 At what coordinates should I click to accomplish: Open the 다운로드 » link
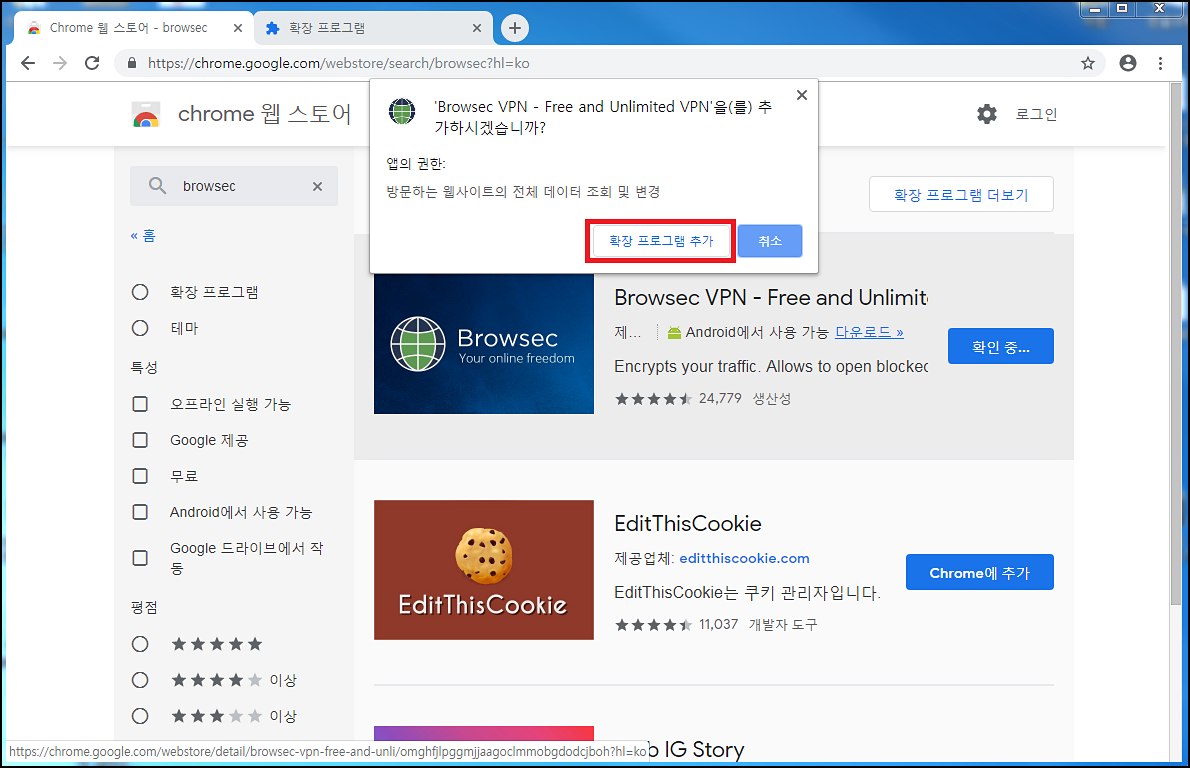click(x=869, y=332)
